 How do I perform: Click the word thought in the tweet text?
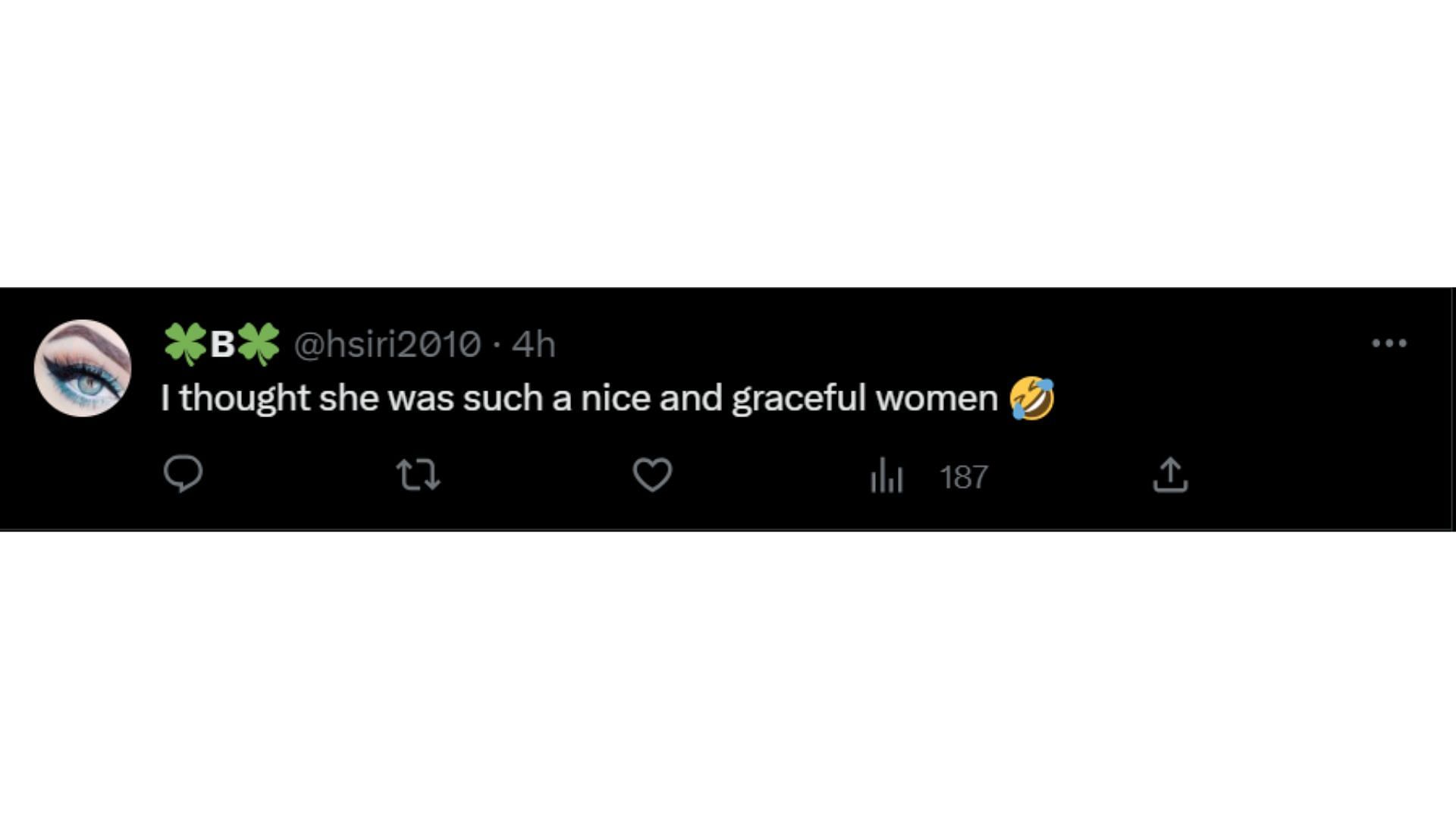[x=245, y=399]
